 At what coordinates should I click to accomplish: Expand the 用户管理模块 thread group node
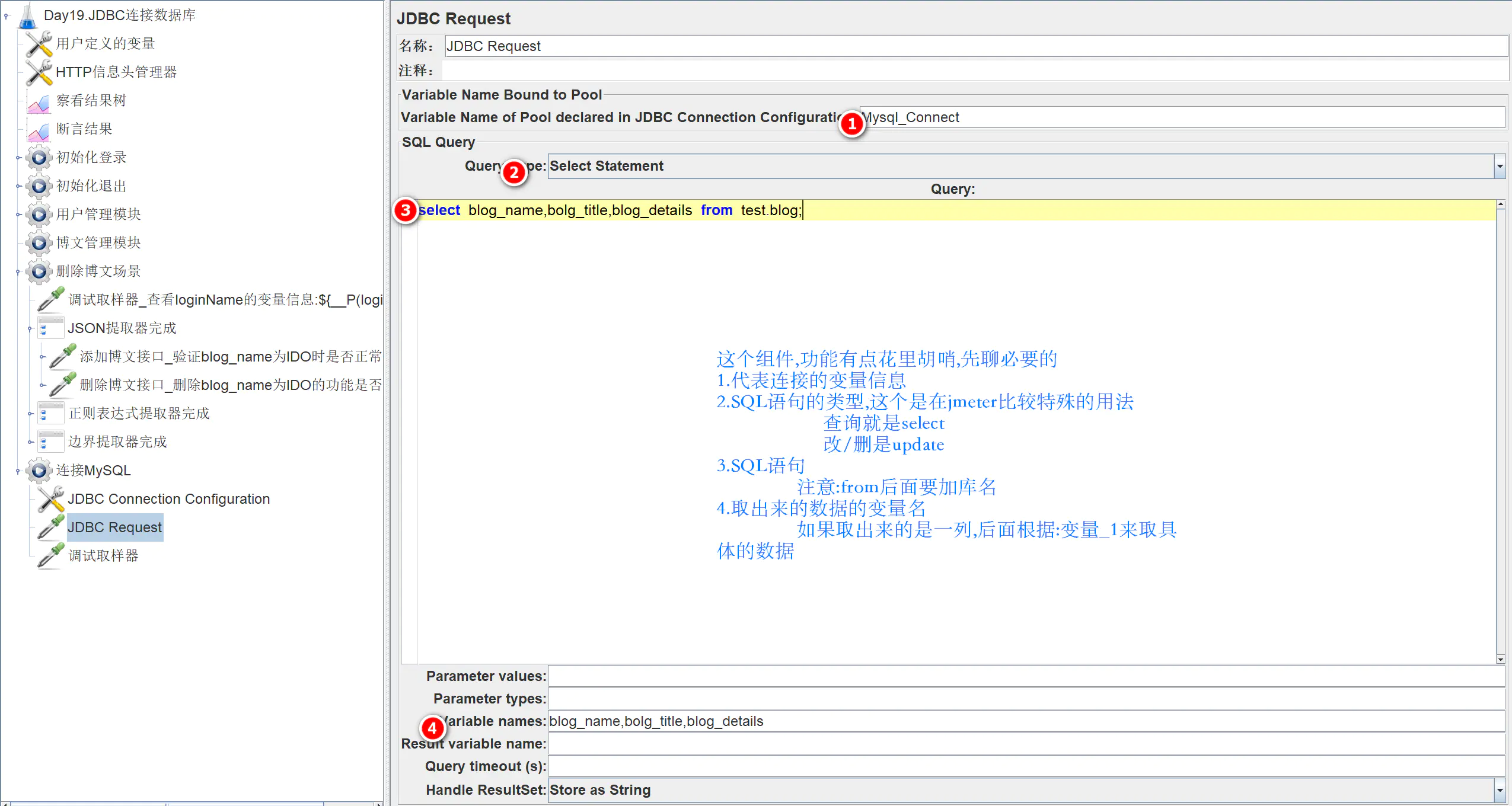click(18, 215)
